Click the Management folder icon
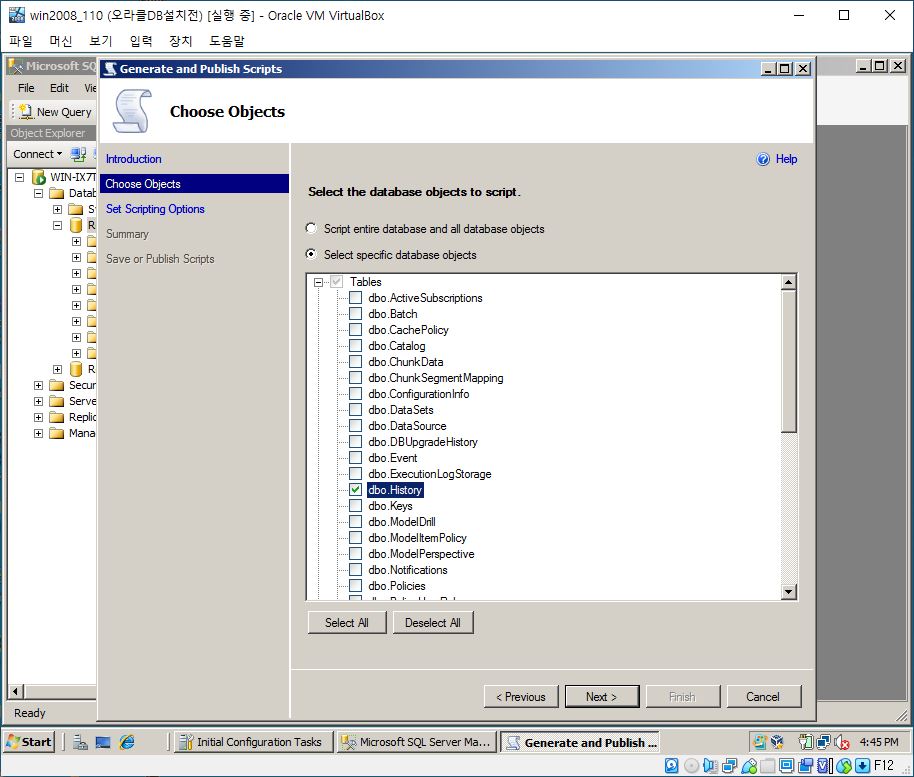914x777 pixels. [x=57, y=433]
